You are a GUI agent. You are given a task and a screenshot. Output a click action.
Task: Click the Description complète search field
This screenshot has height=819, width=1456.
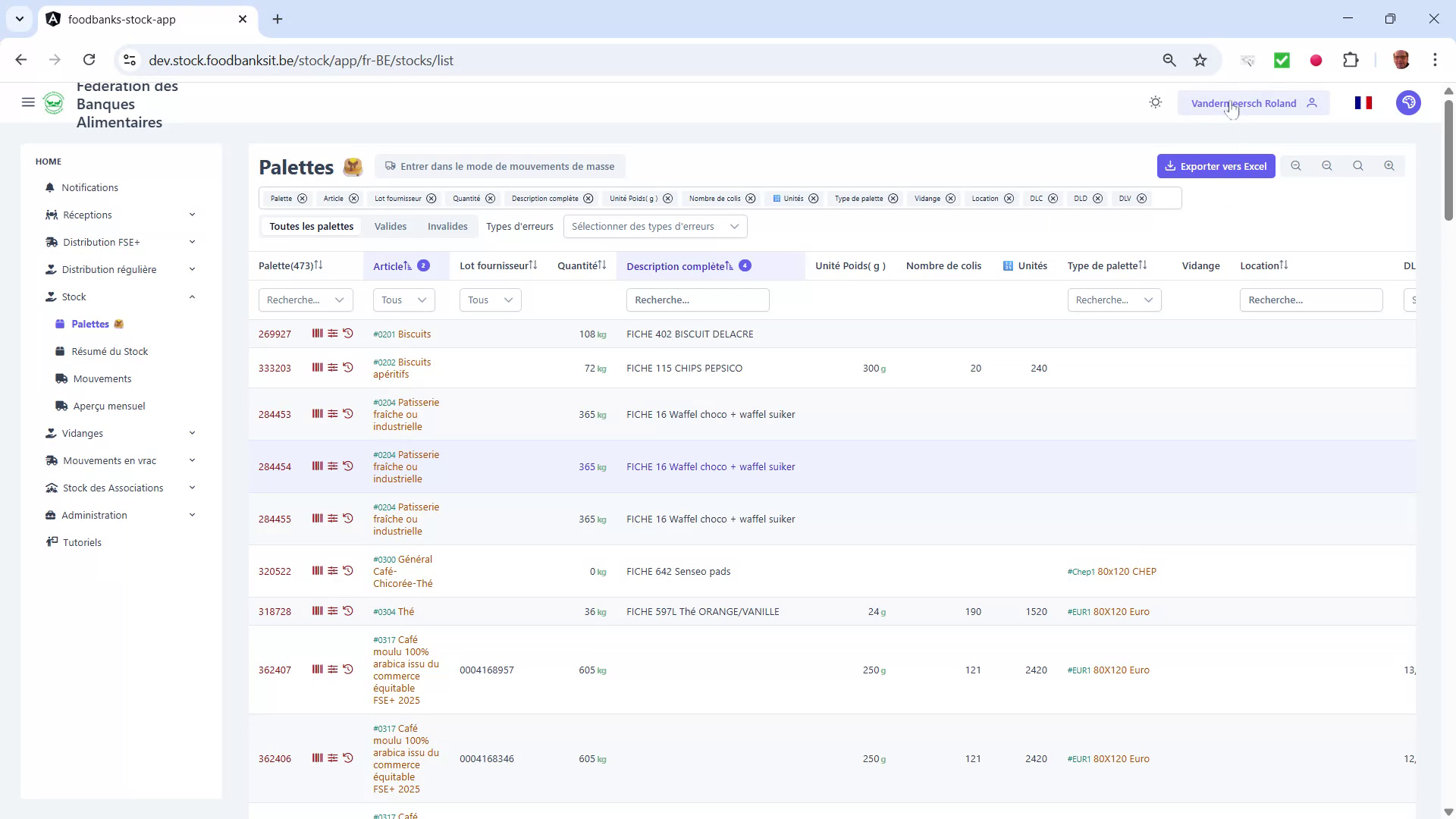click(x=697, y=300)
